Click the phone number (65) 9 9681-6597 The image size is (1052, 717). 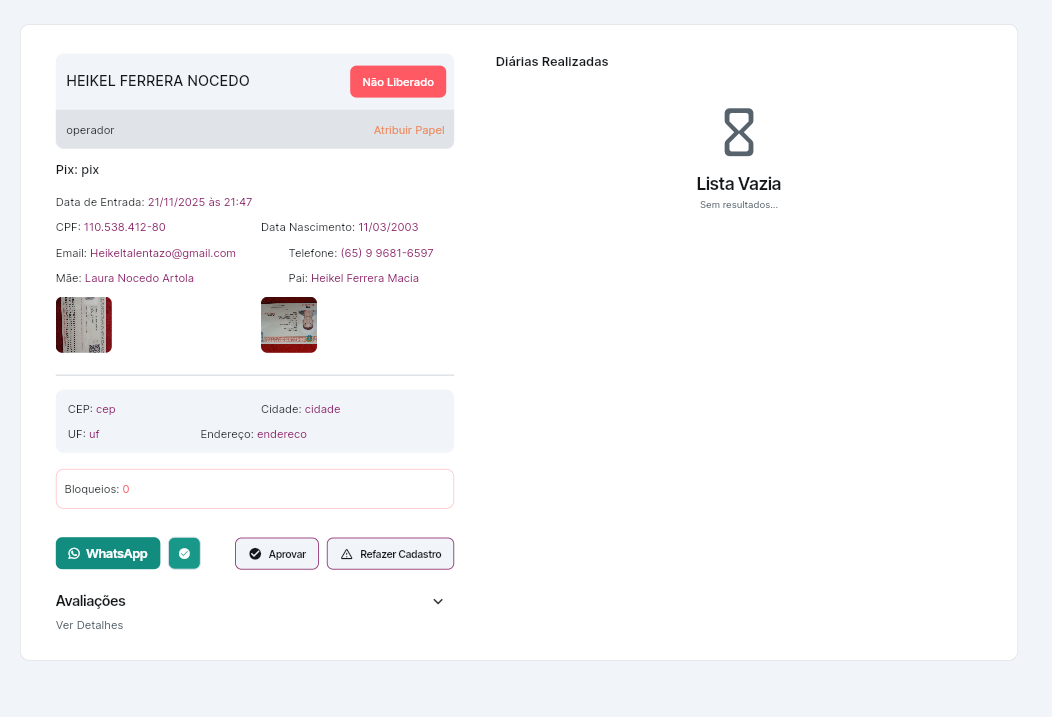(386, 253)
